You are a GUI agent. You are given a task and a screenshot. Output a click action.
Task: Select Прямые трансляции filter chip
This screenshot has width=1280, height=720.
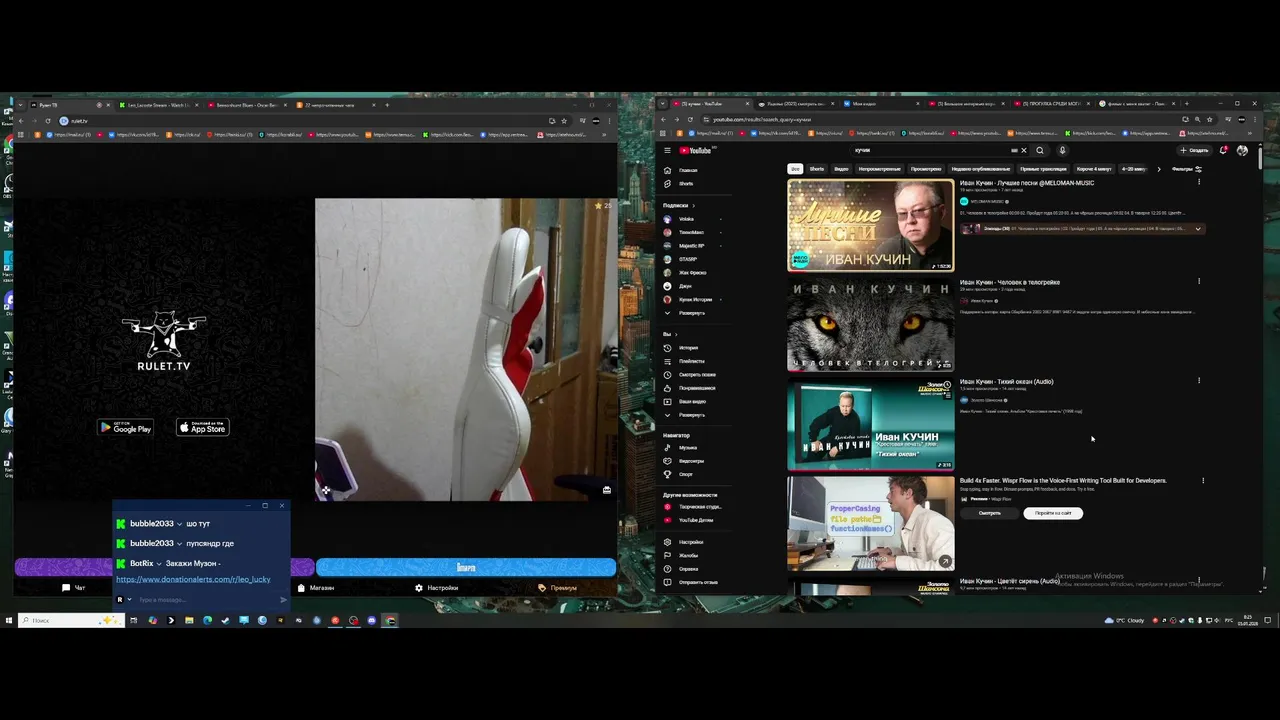1043,169
